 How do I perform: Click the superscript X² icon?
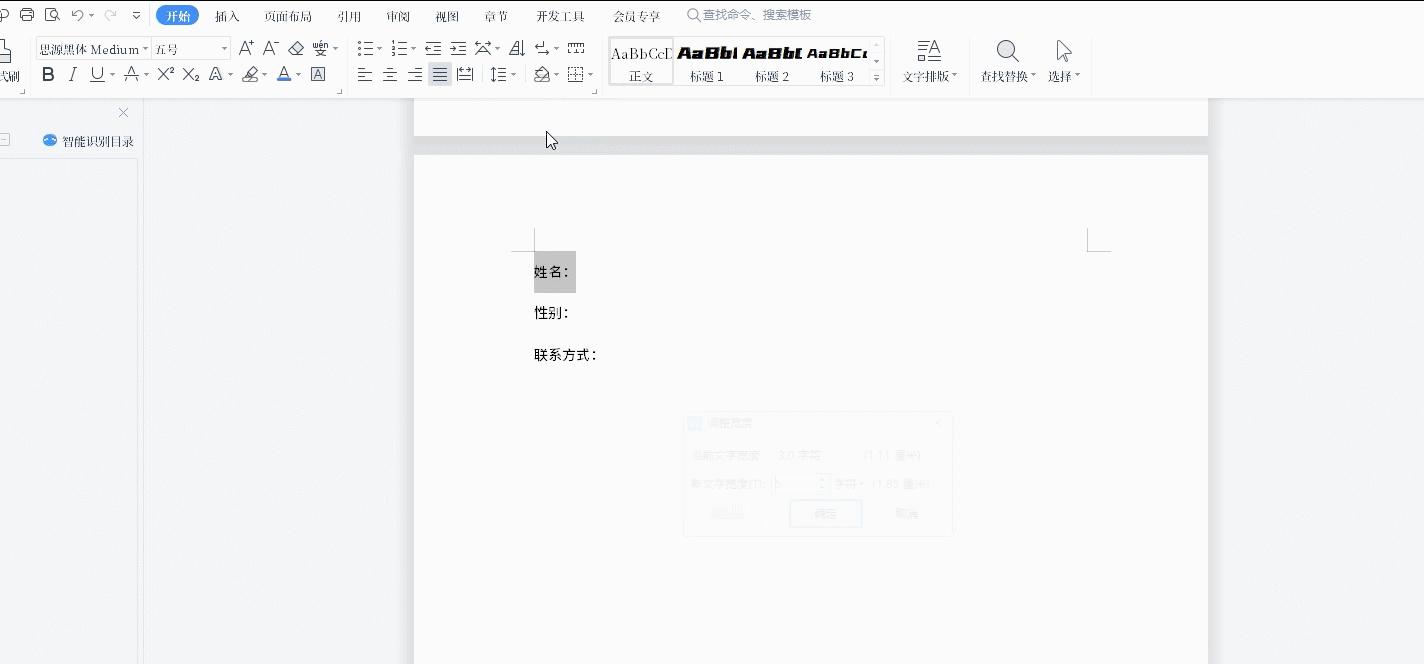point(164,73)
